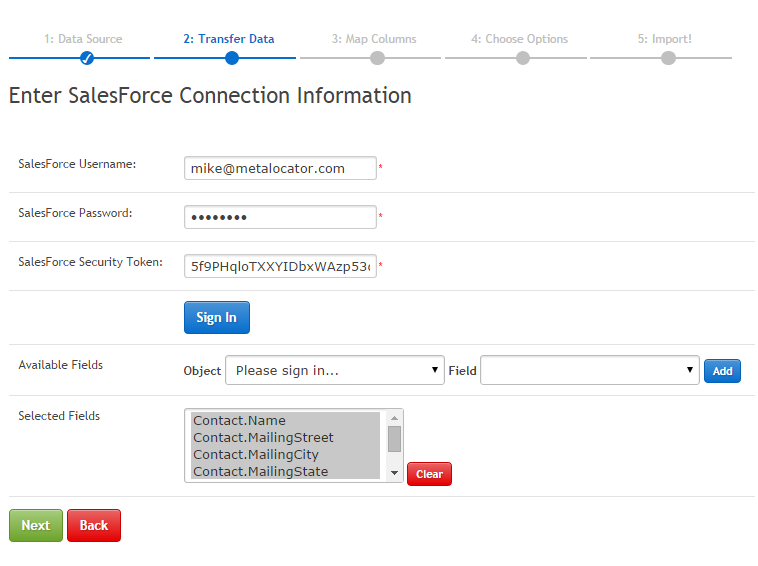Click the Selected Fields scroll up arrow
Viewport: 758px width, 566px height.
click(394, 418)
